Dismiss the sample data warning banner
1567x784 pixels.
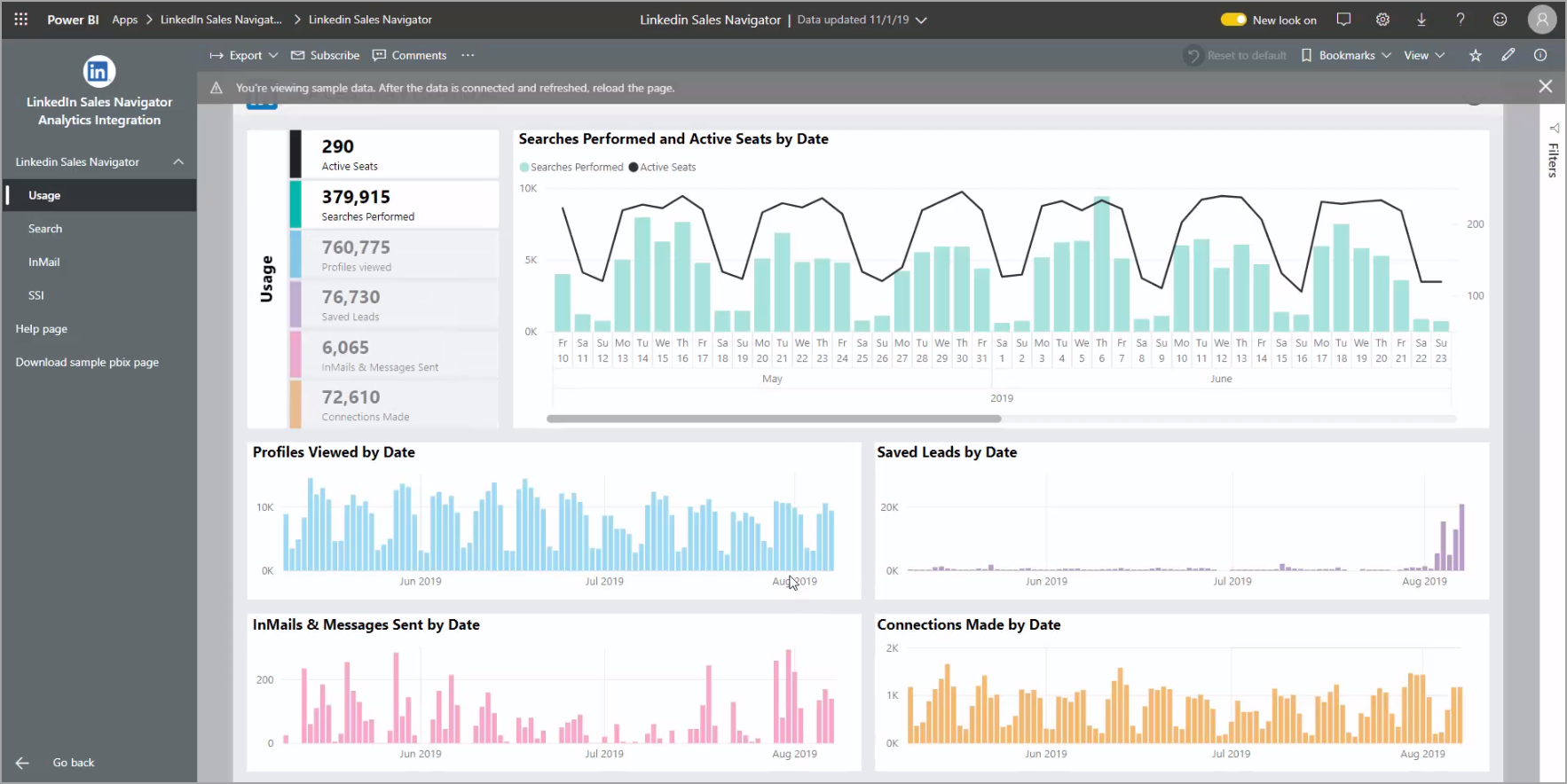pos(1546,86)
